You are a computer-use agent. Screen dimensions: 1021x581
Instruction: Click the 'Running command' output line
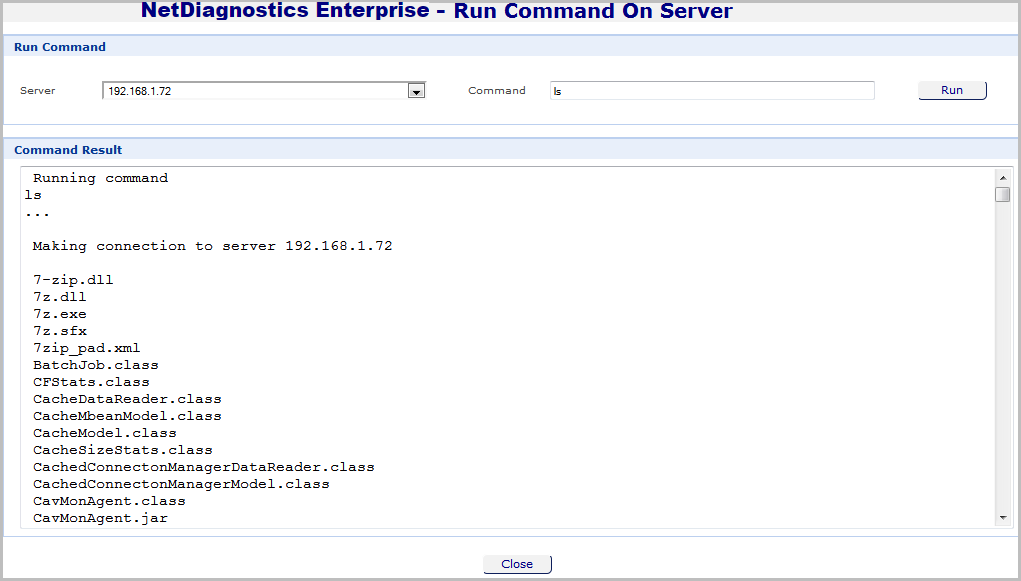100,178
